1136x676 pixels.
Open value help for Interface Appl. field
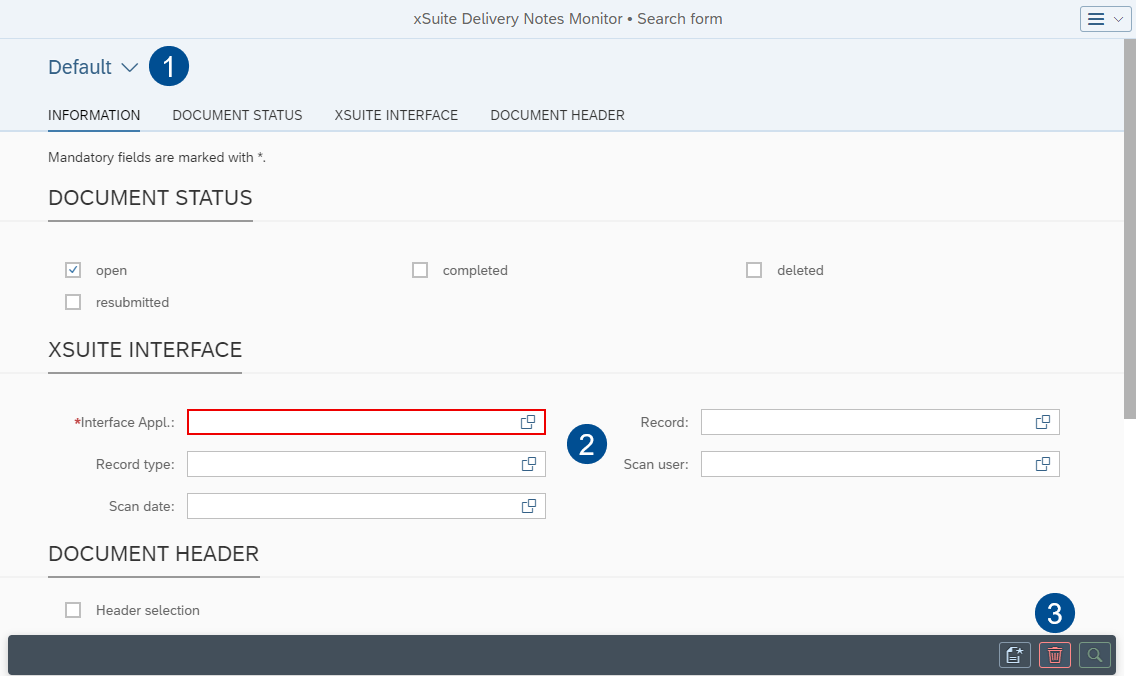click(528, 422)
